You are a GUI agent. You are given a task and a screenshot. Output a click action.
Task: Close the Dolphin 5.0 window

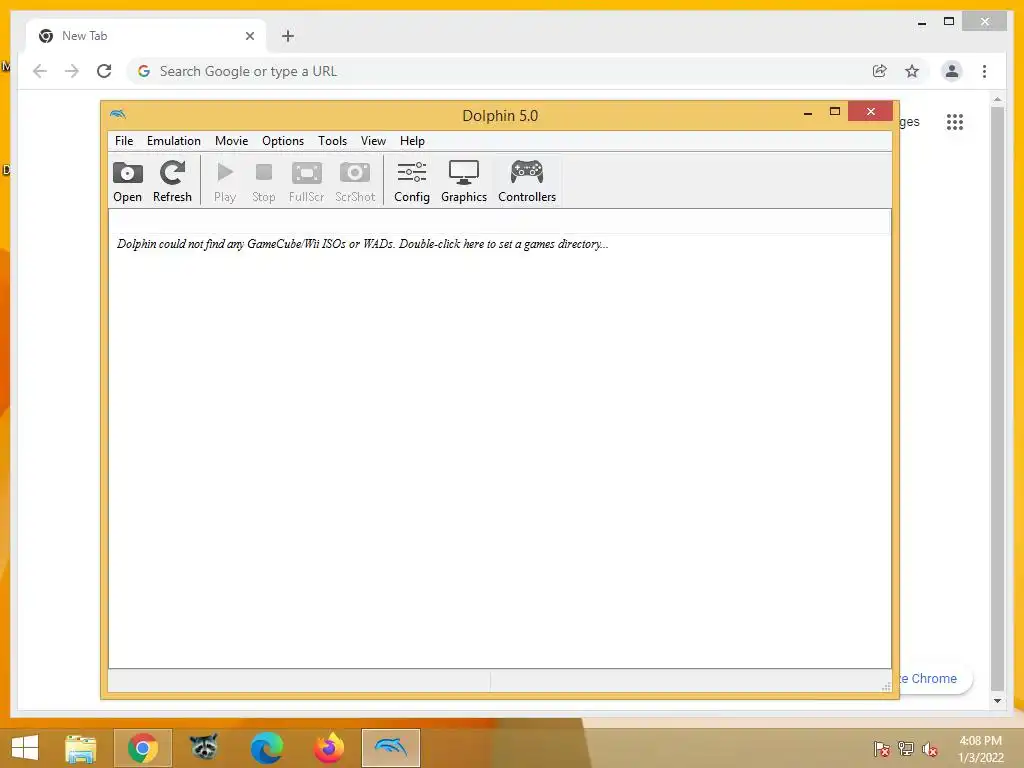871,112
